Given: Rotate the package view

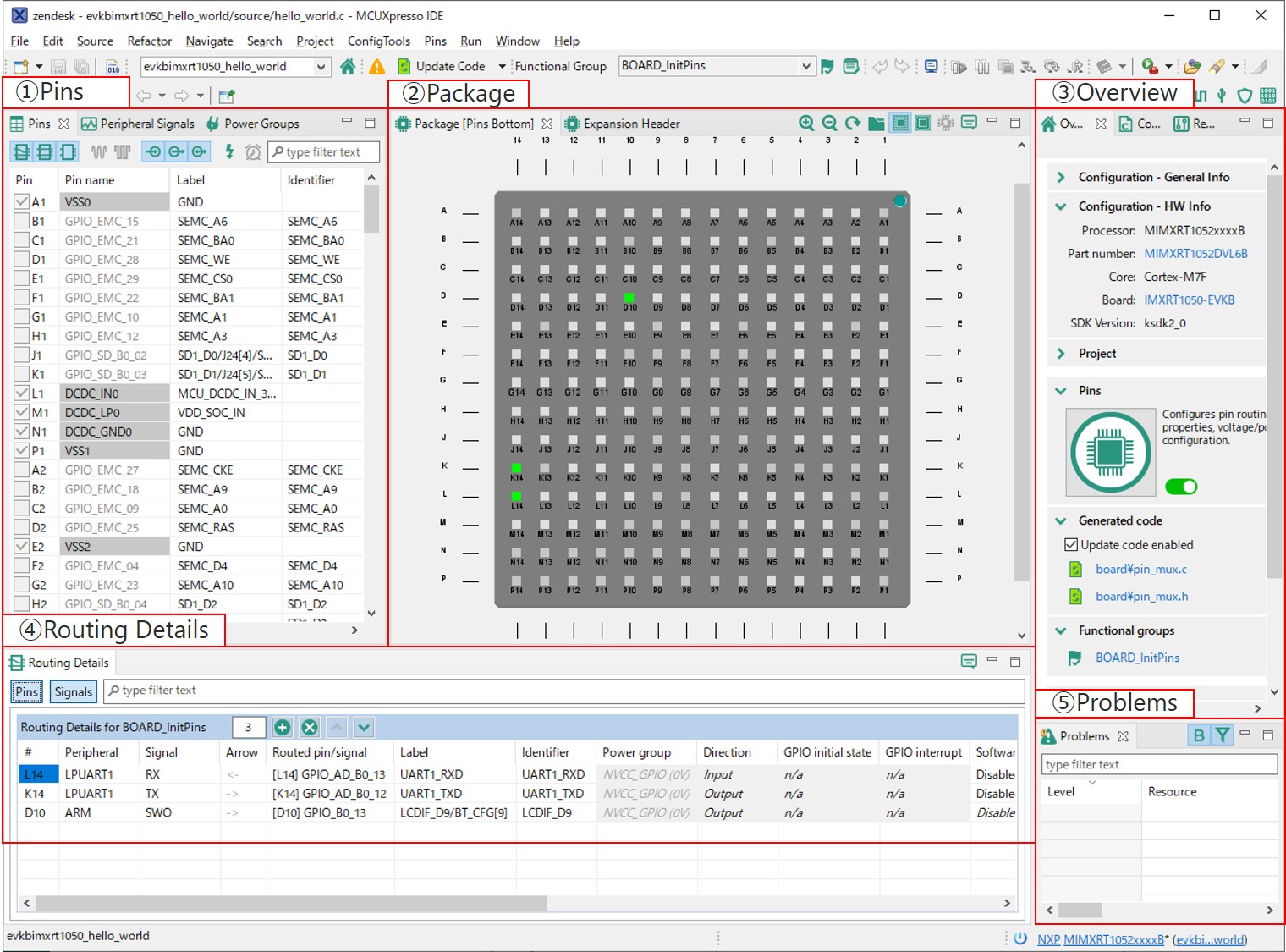Looking at the screenshot, I should [853, 124].
